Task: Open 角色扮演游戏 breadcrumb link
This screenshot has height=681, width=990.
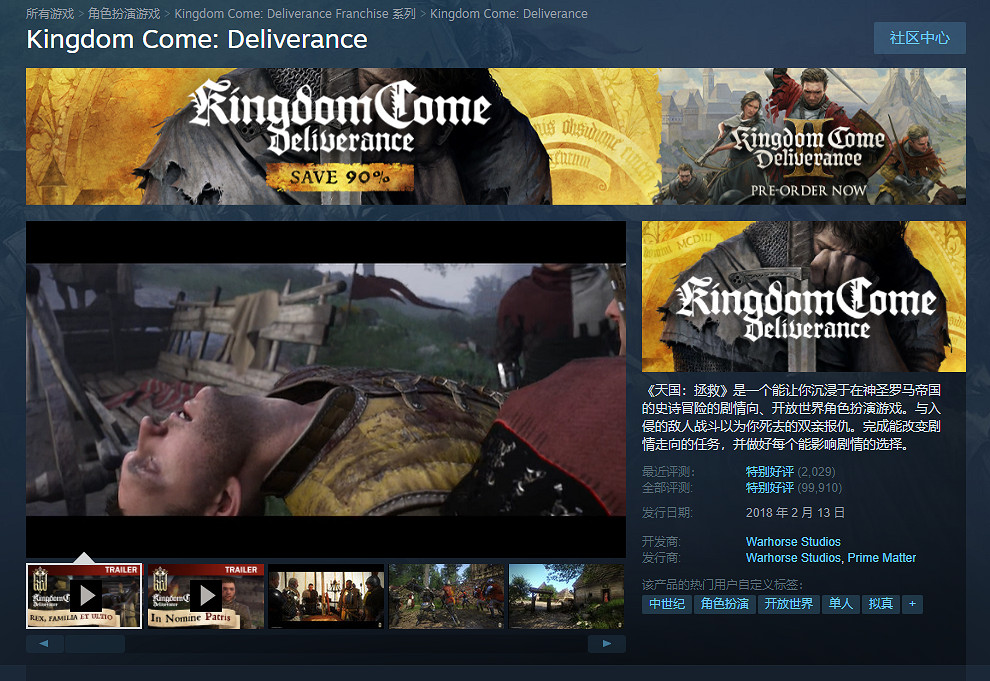Action: (124, 14)
